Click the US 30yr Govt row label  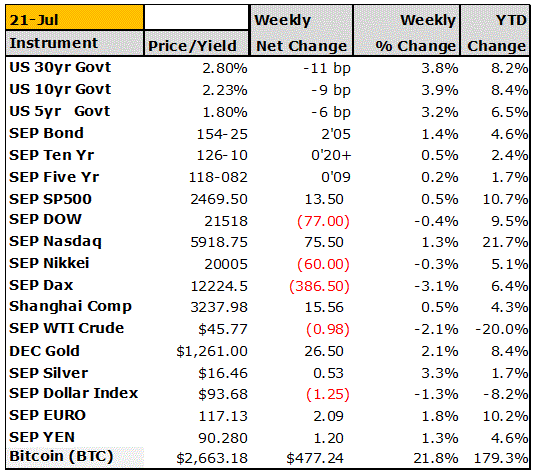[60, 68]
